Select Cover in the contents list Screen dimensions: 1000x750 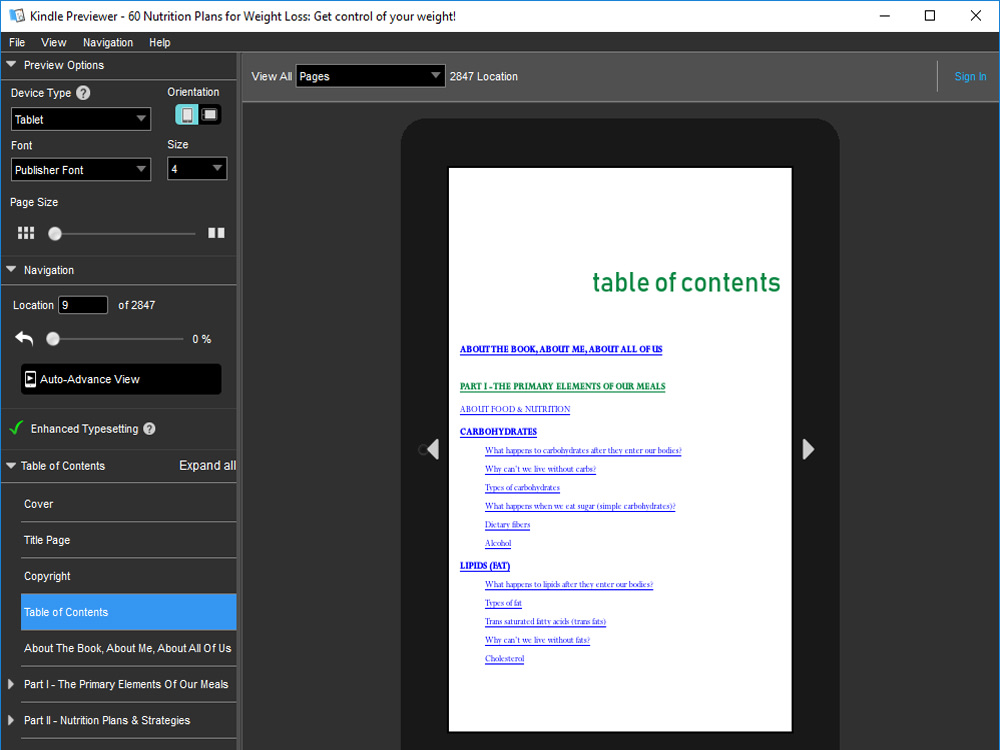pyautogui.click(x=128, y=504)
